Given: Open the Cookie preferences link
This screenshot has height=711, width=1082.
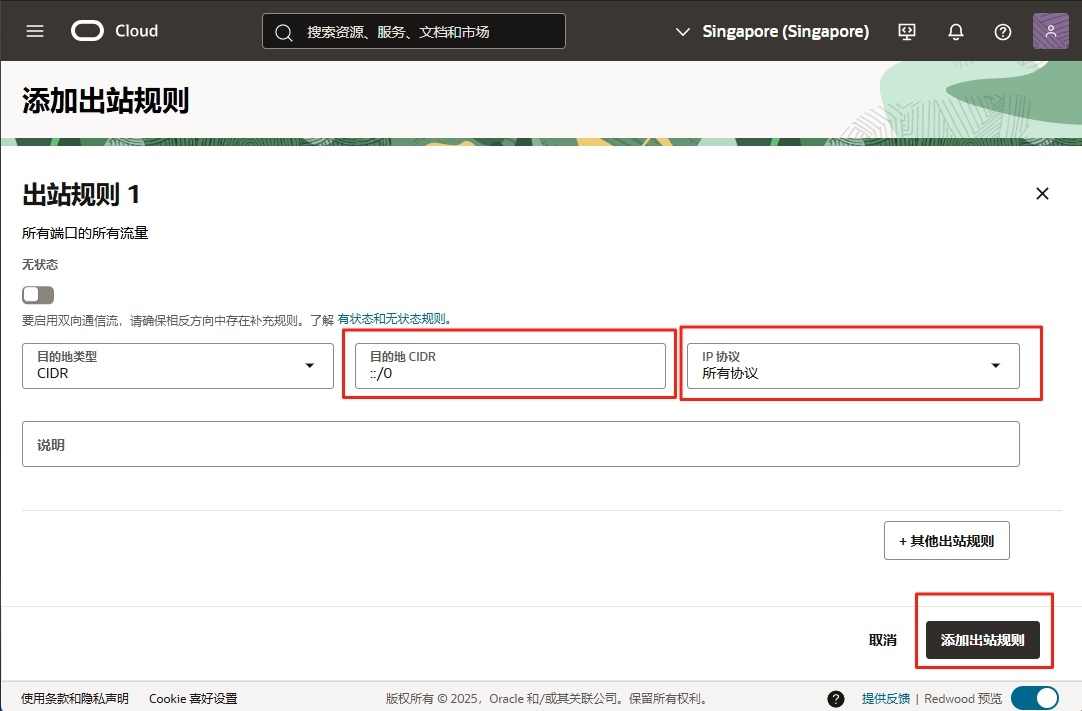Looking at the screenshot, I should 193,698.
